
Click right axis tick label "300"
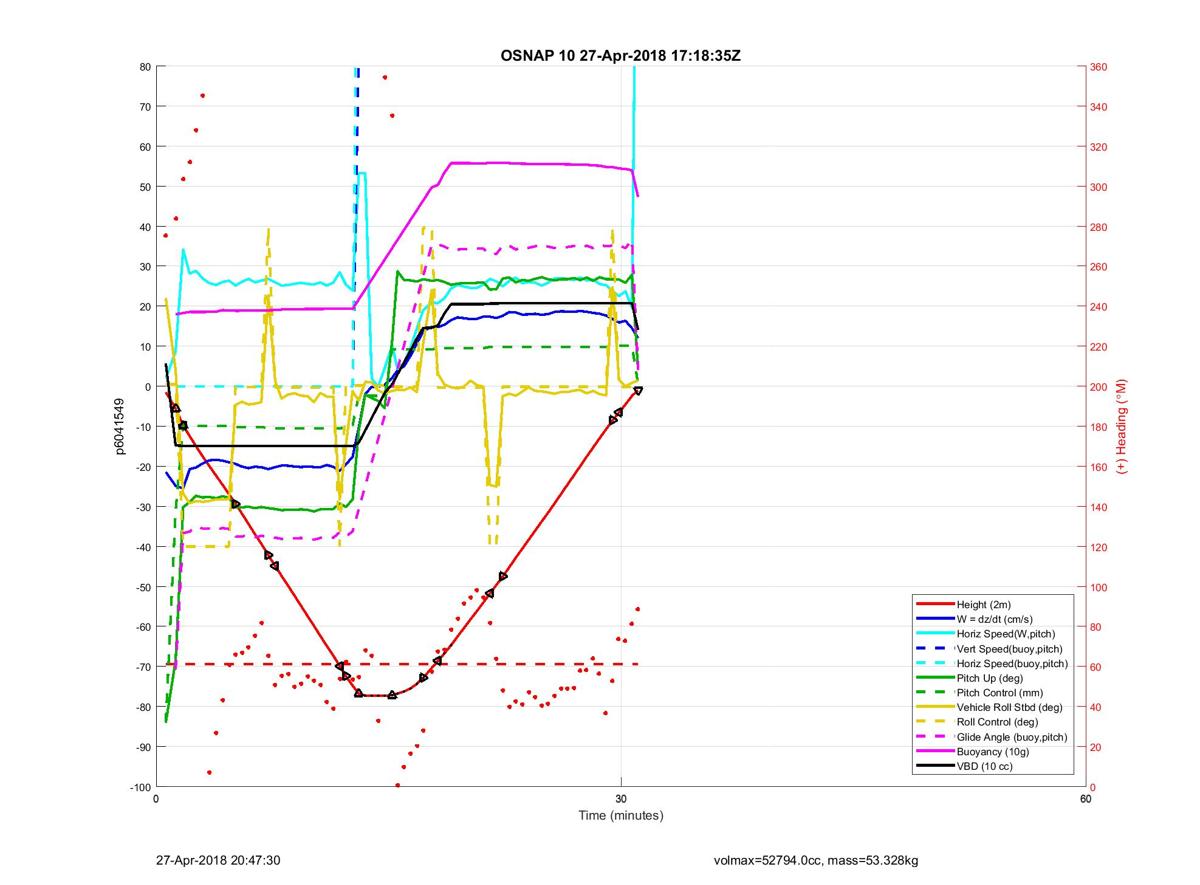coord(1099,187)
